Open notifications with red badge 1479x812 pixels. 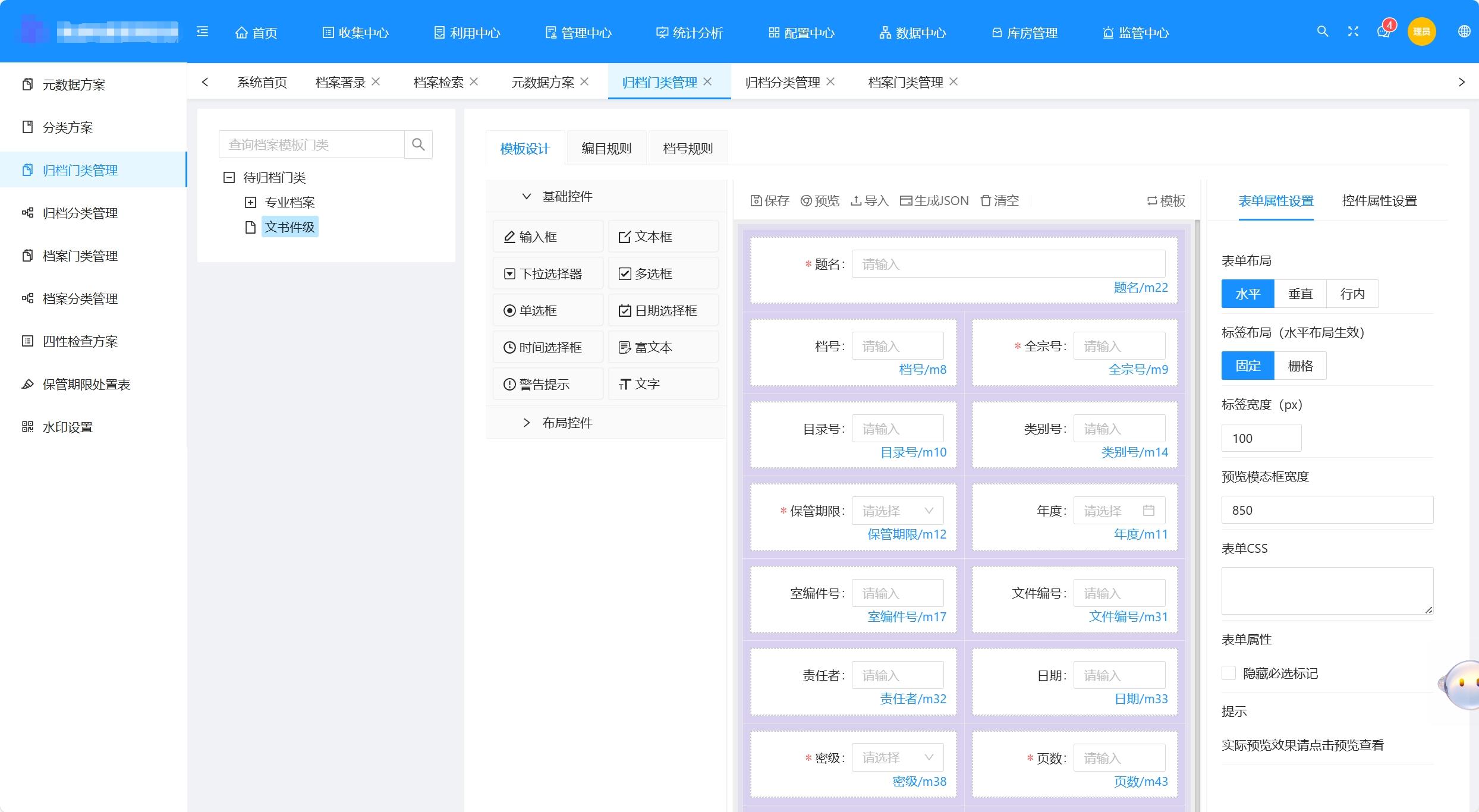(x=1384, y=30)
